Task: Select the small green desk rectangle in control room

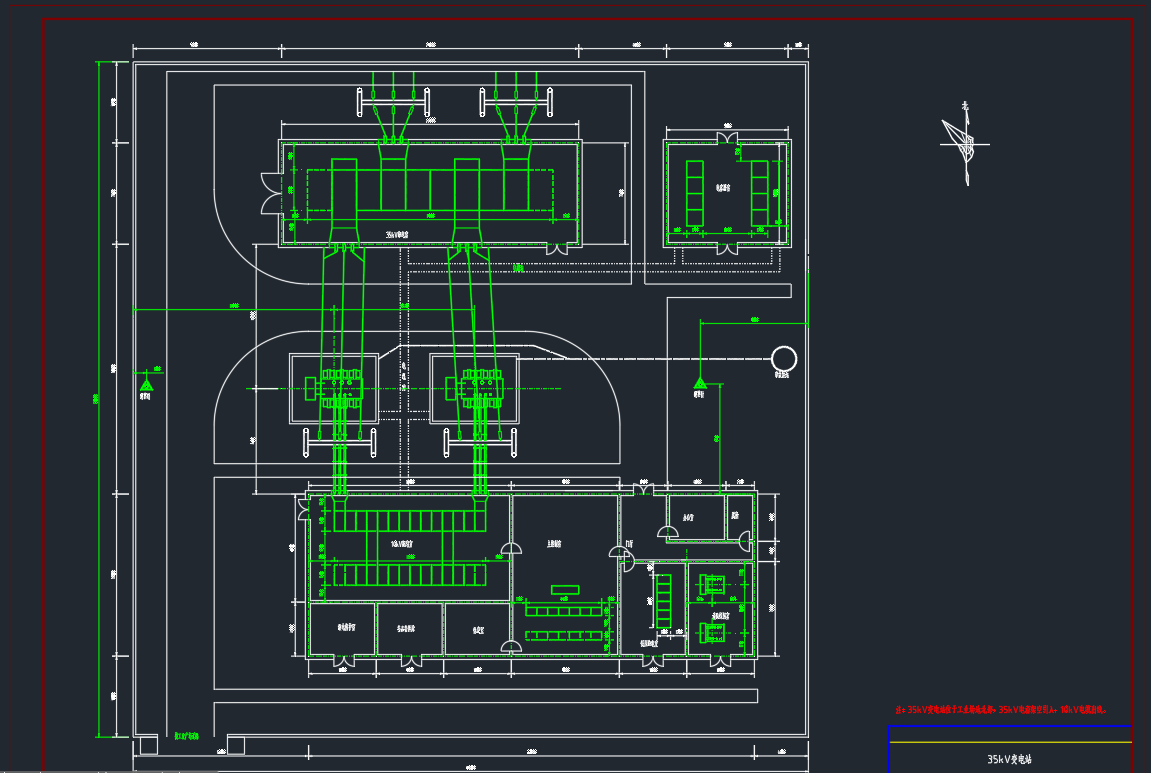Action: tap(565, 588)
